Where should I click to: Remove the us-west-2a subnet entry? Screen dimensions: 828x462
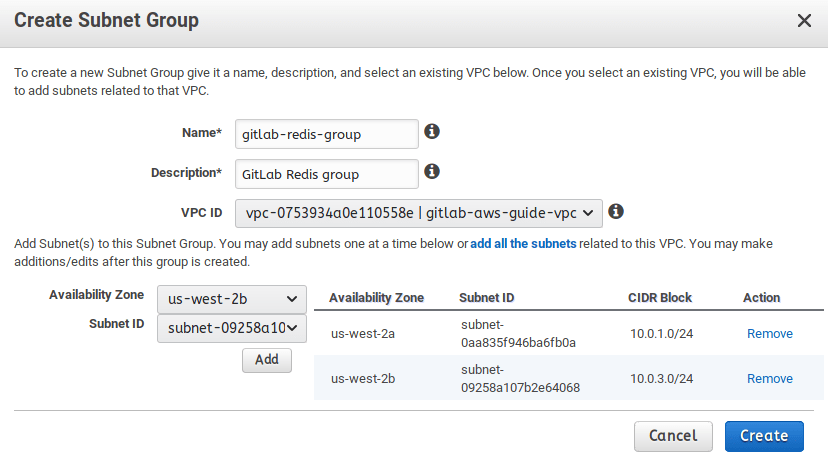click(769, 334)
